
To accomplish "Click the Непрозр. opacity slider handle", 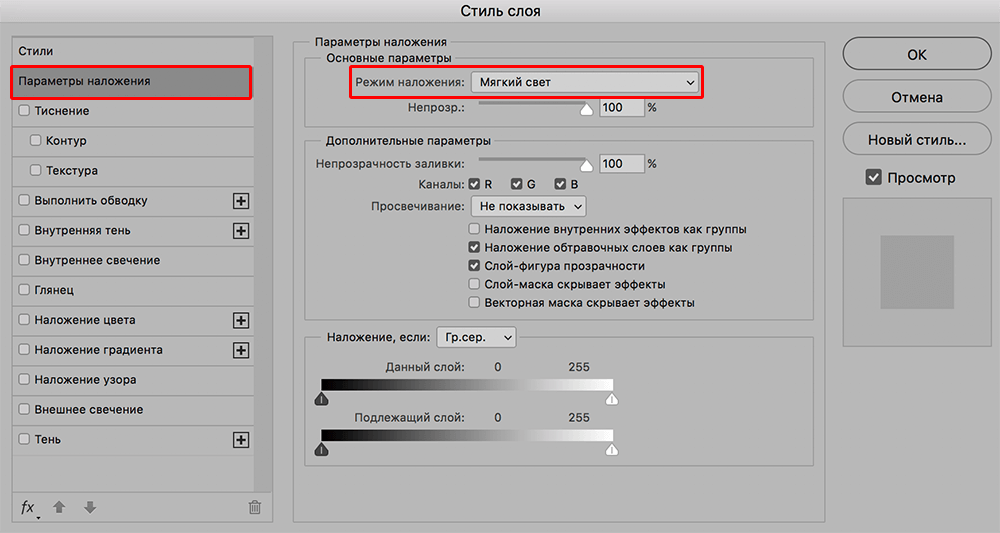I will point(587,110).
